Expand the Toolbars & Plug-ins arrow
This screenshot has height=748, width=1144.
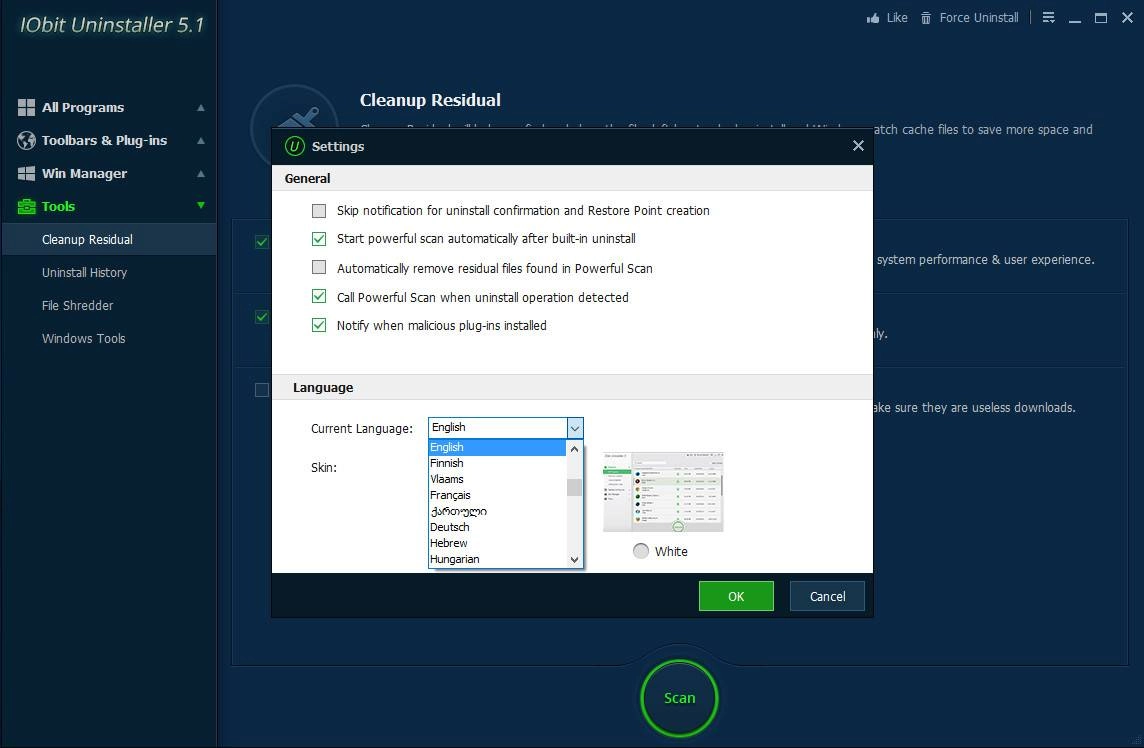point(201,140)
